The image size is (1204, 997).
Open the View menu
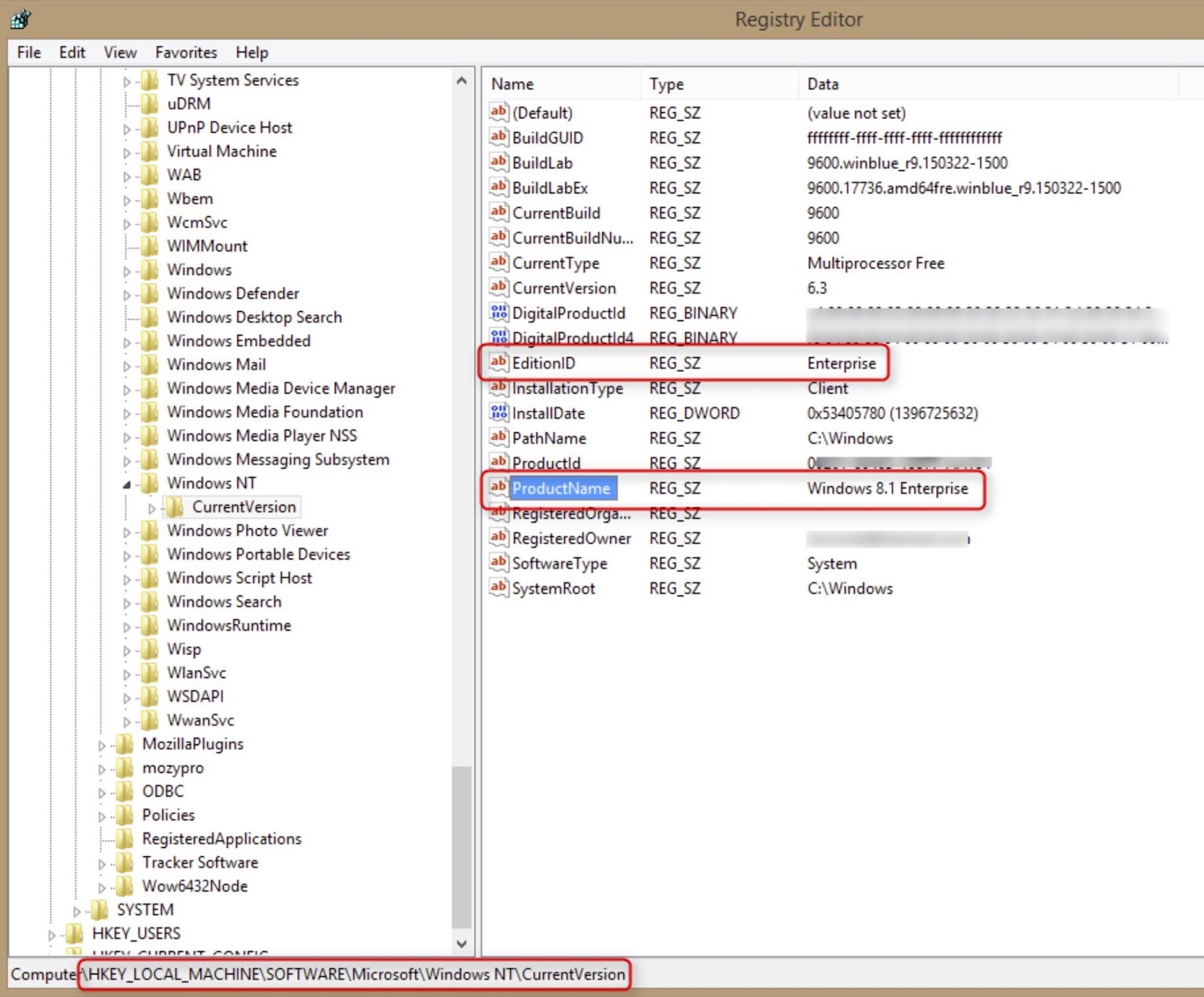(x=120, y=52)
